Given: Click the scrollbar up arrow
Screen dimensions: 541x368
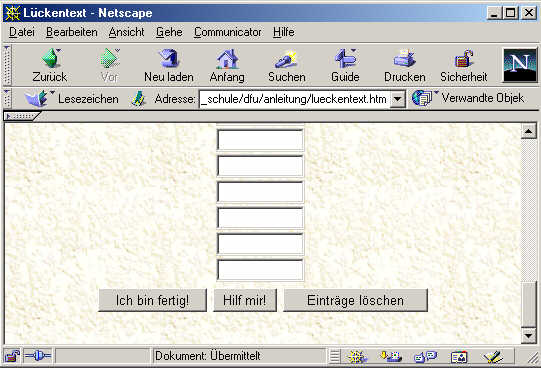Looking at the screenshot, I should 529,131.
